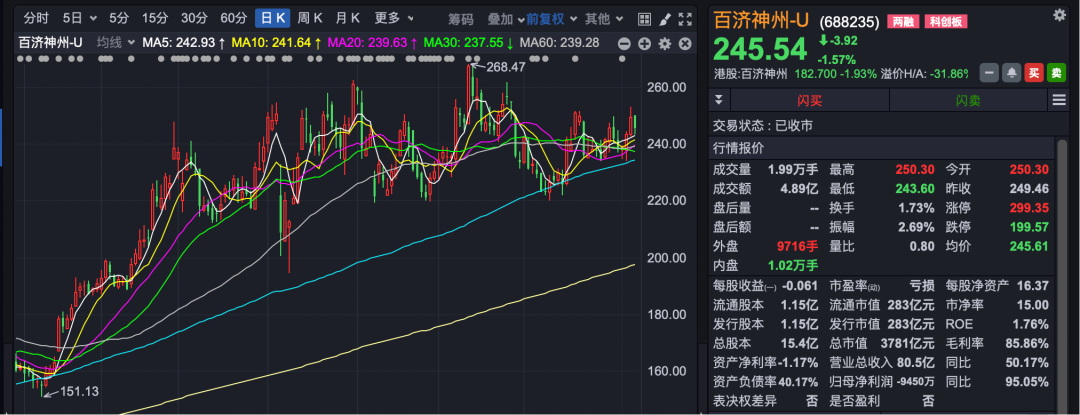Set a price alert with bell icon
1080x415 pixels.
click(x=1012, y=72)
